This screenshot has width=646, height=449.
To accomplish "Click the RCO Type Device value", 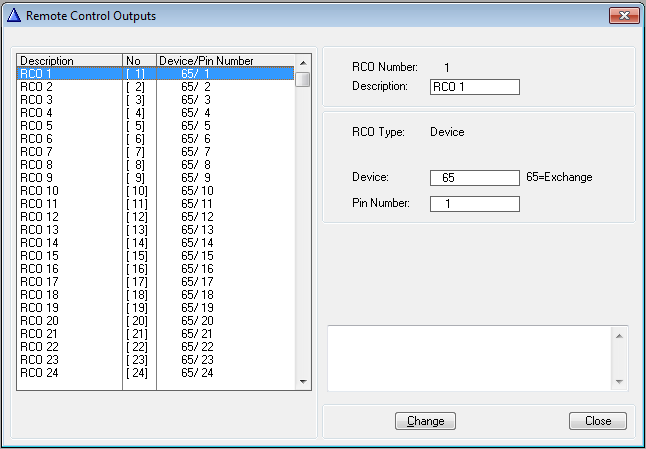I will pos(447,132).
